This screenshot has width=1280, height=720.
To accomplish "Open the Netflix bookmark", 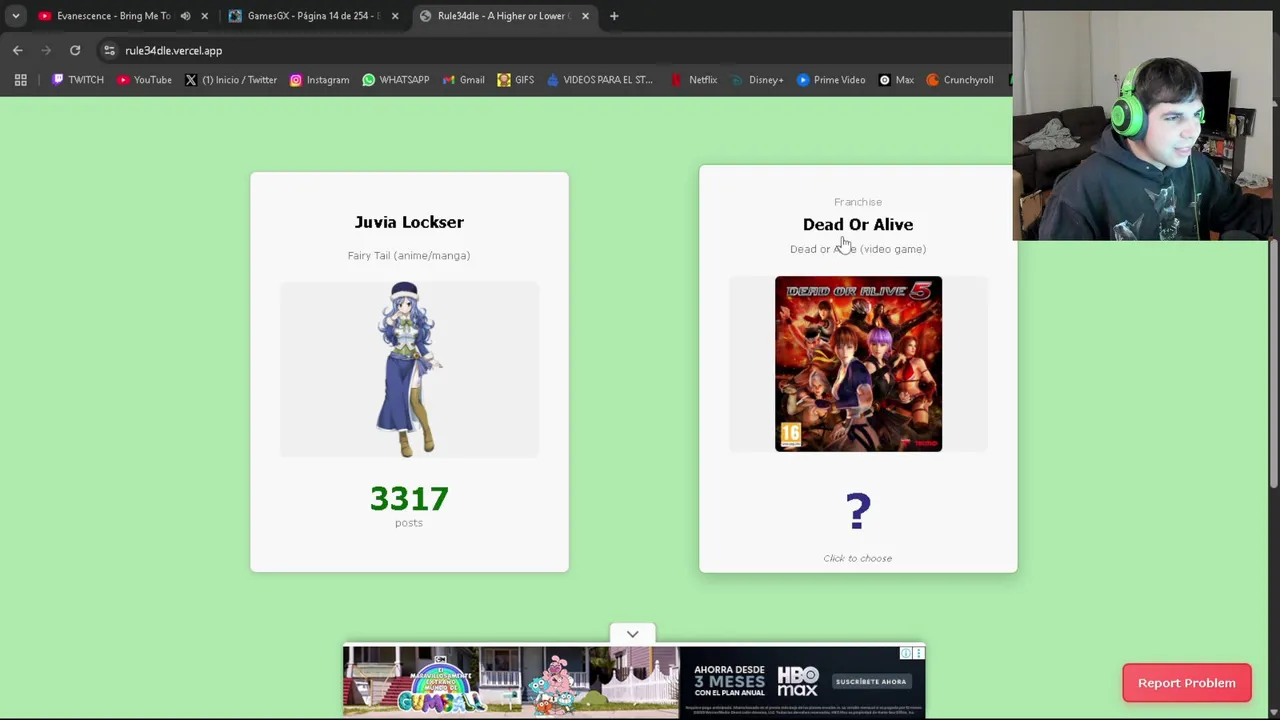I will click(693, 80).
